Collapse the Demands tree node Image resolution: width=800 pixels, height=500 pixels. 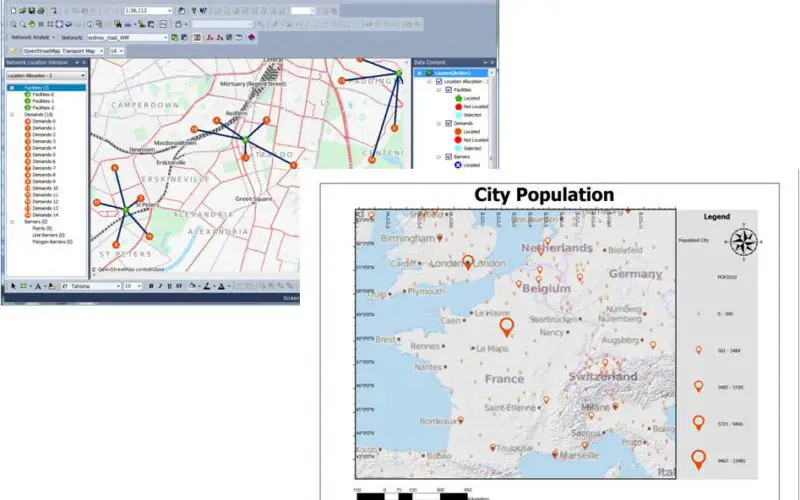pos(12,115)
